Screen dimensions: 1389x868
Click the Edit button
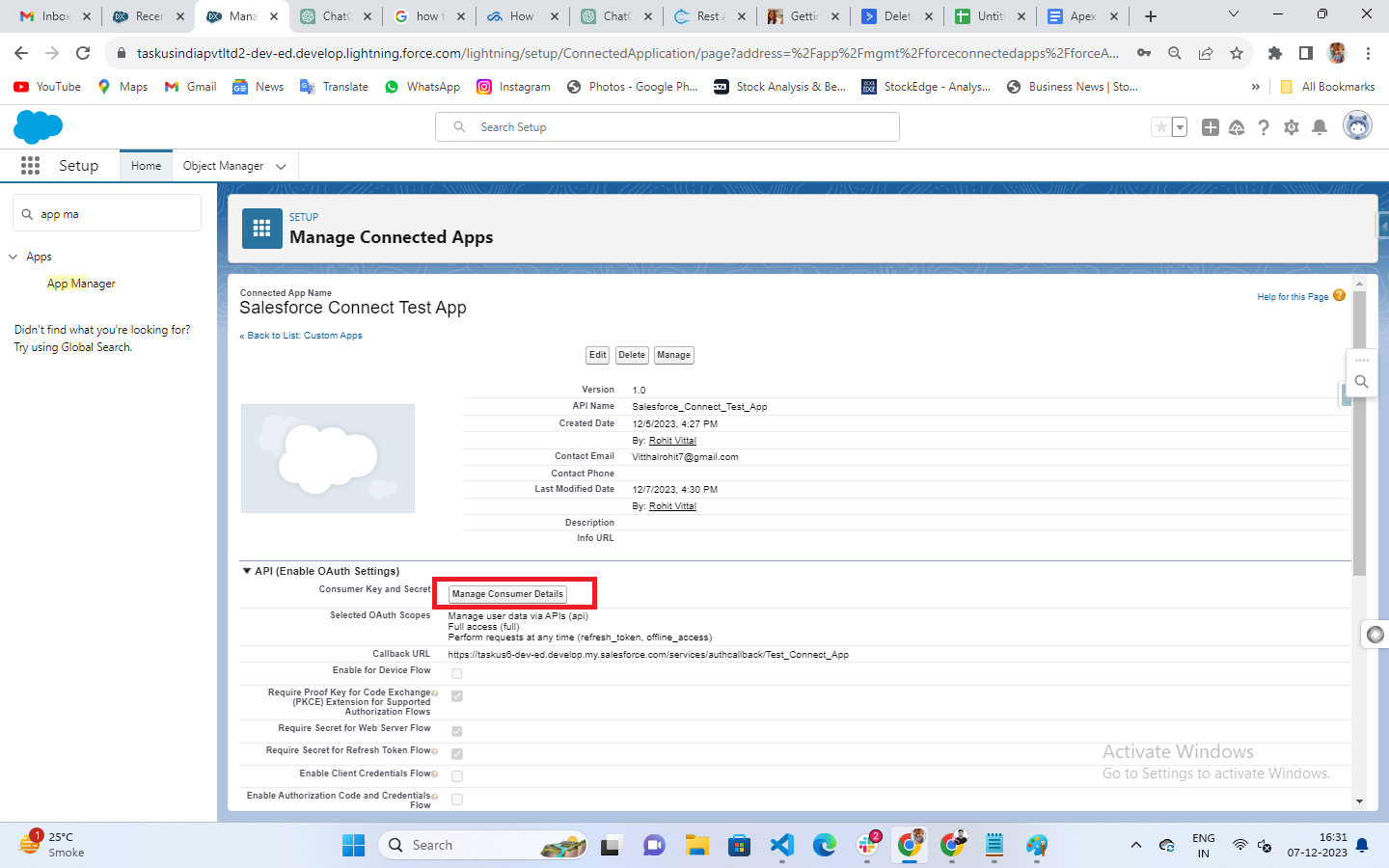click(x=598, y=355)
